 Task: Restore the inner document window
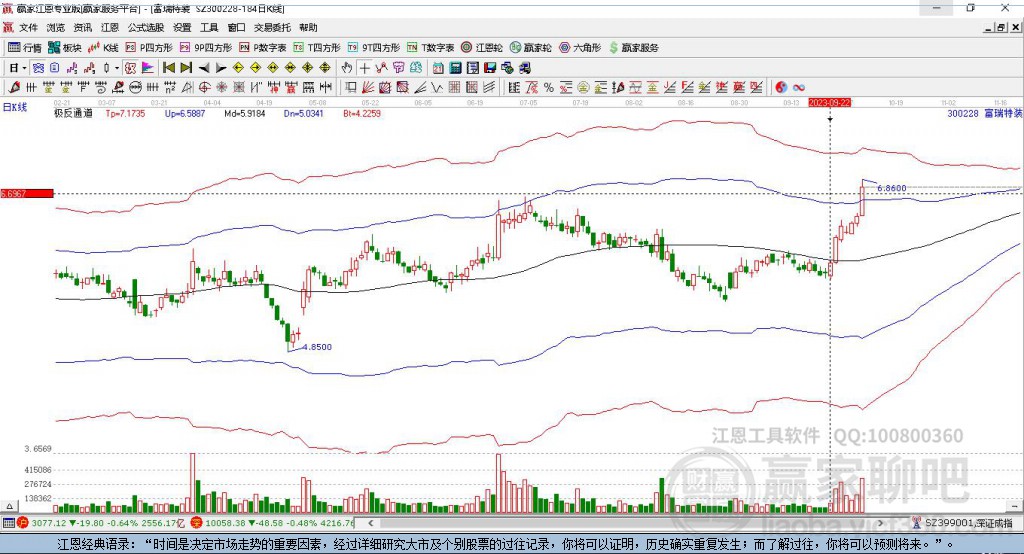point(1000,27)
